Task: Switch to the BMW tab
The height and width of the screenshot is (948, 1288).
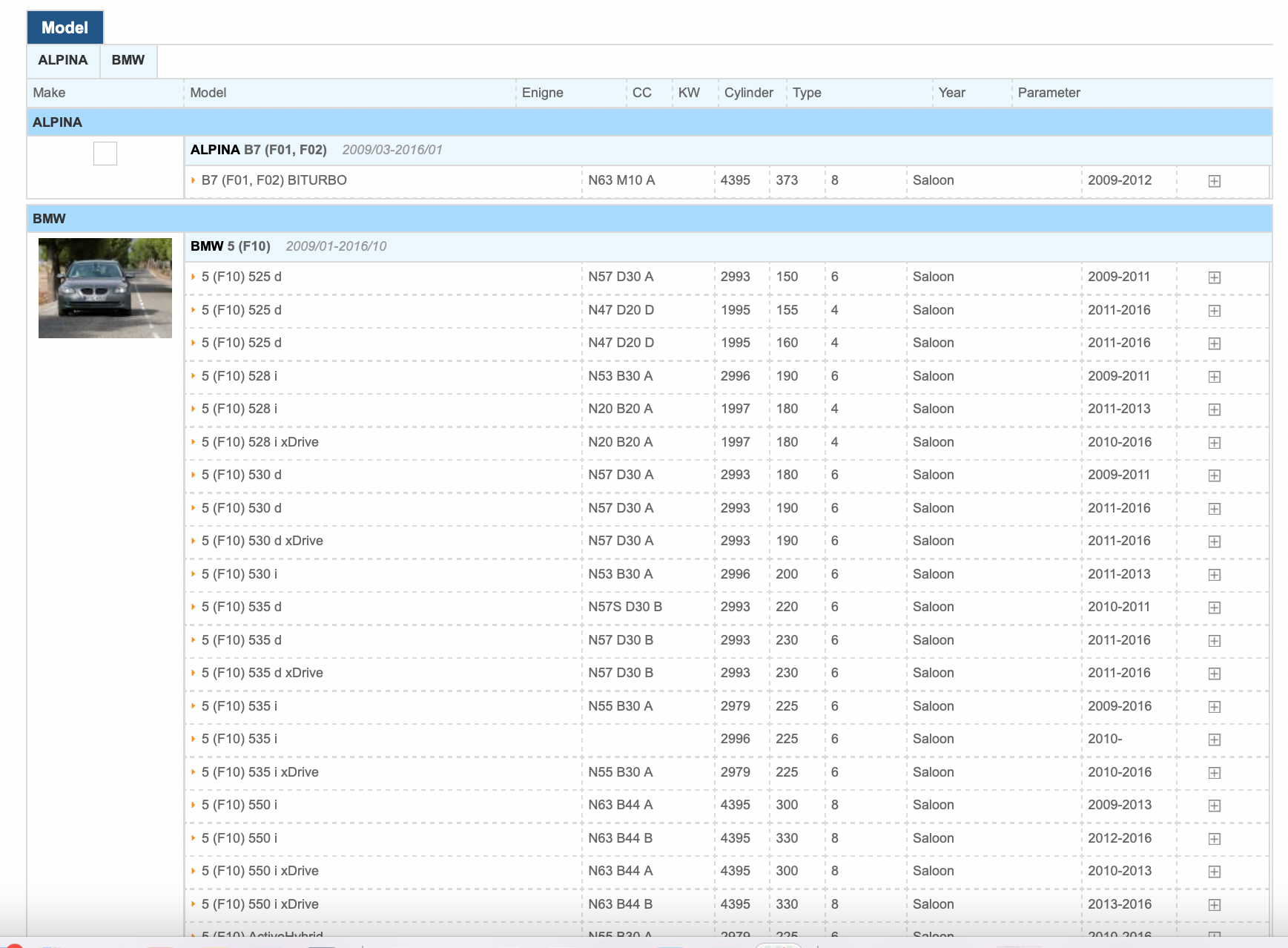Action: (128, 60)
